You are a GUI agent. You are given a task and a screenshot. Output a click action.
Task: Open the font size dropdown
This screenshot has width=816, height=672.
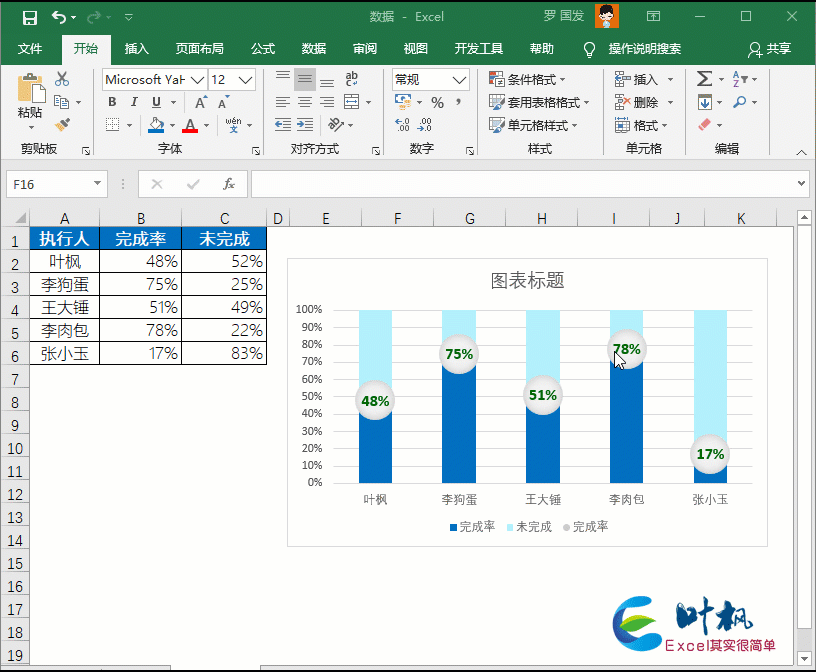pyautogui.click(x=244, y=80)
